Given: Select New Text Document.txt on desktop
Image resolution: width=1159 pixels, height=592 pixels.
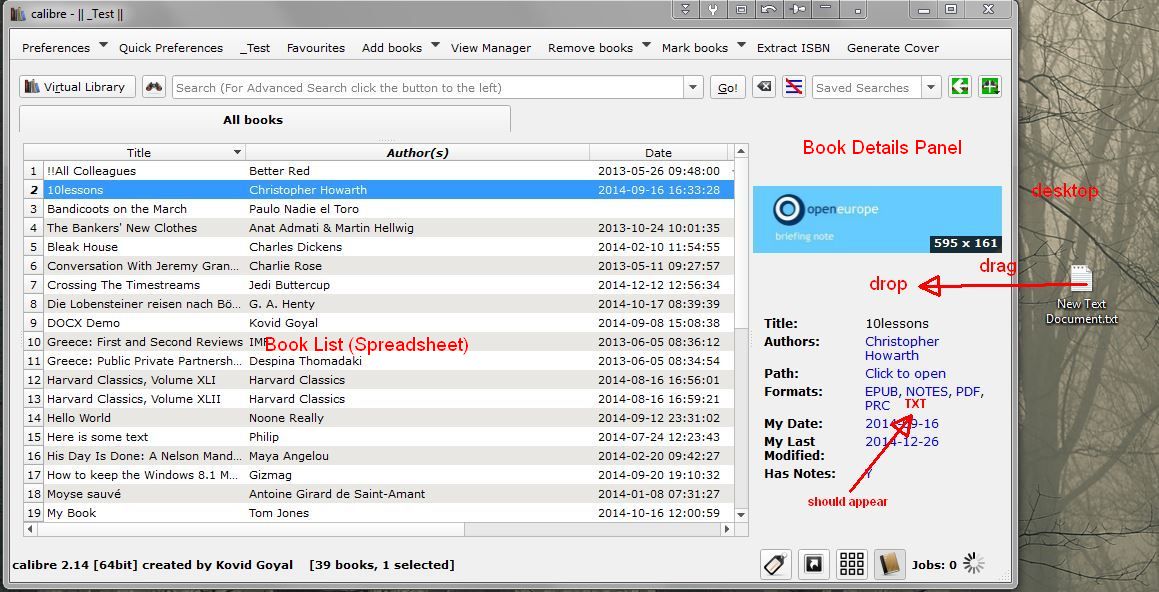Looking at the screenshot, I should [x=1081, y=295].
